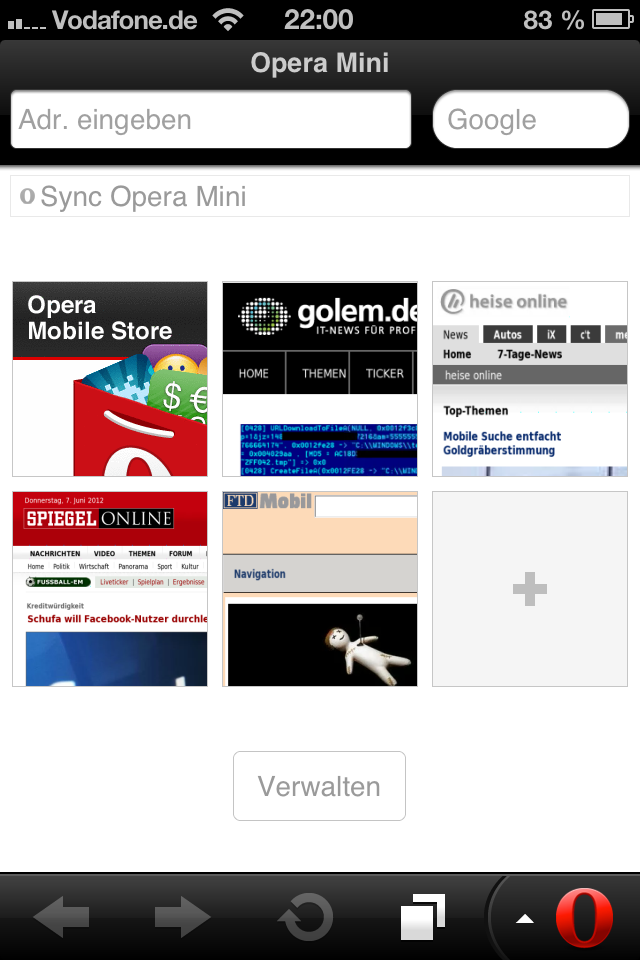Viewport: 640px width, 960px height.
Task: Tap the Vodafone.de carrier label
Action: [x=124, y=20]
